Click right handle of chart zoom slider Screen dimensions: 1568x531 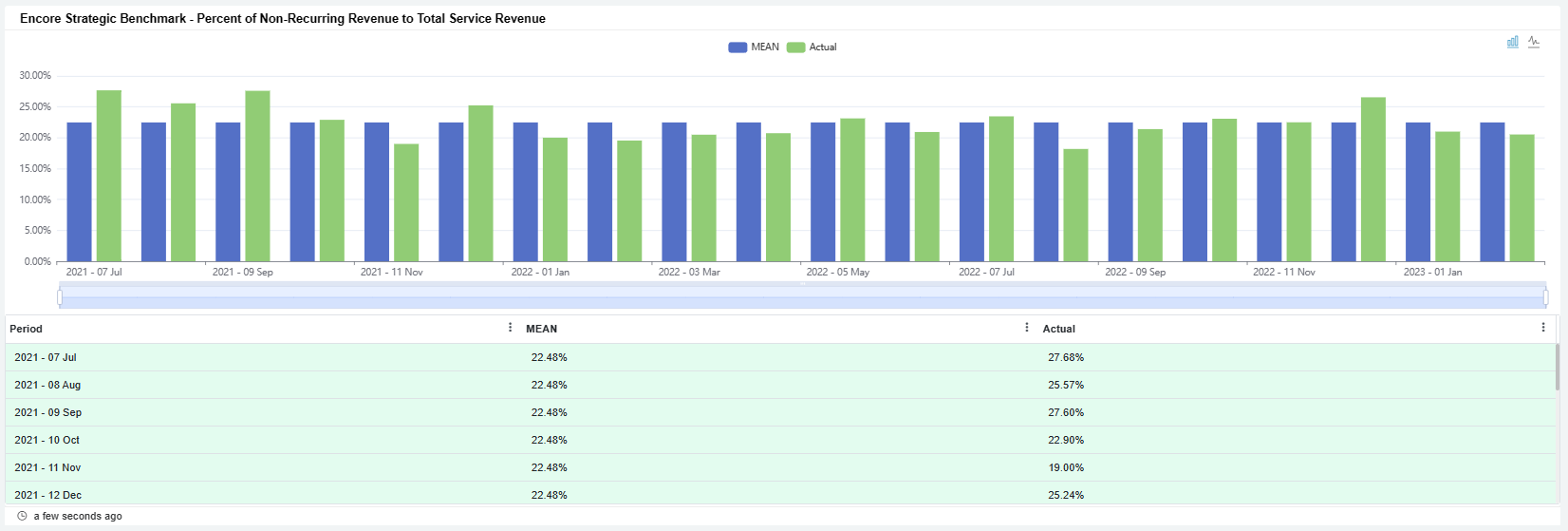(x=1545, y=297)
